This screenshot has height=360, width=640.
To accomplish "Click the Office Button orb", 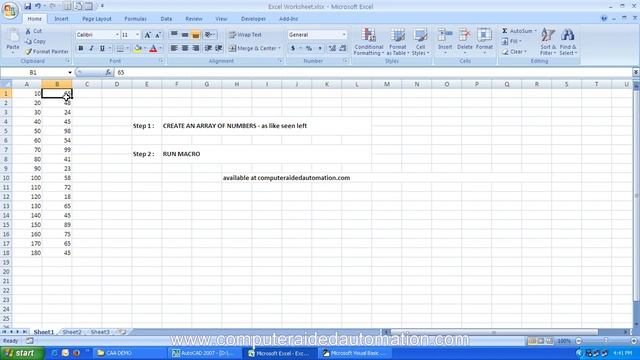I will [x=10, y=10].
